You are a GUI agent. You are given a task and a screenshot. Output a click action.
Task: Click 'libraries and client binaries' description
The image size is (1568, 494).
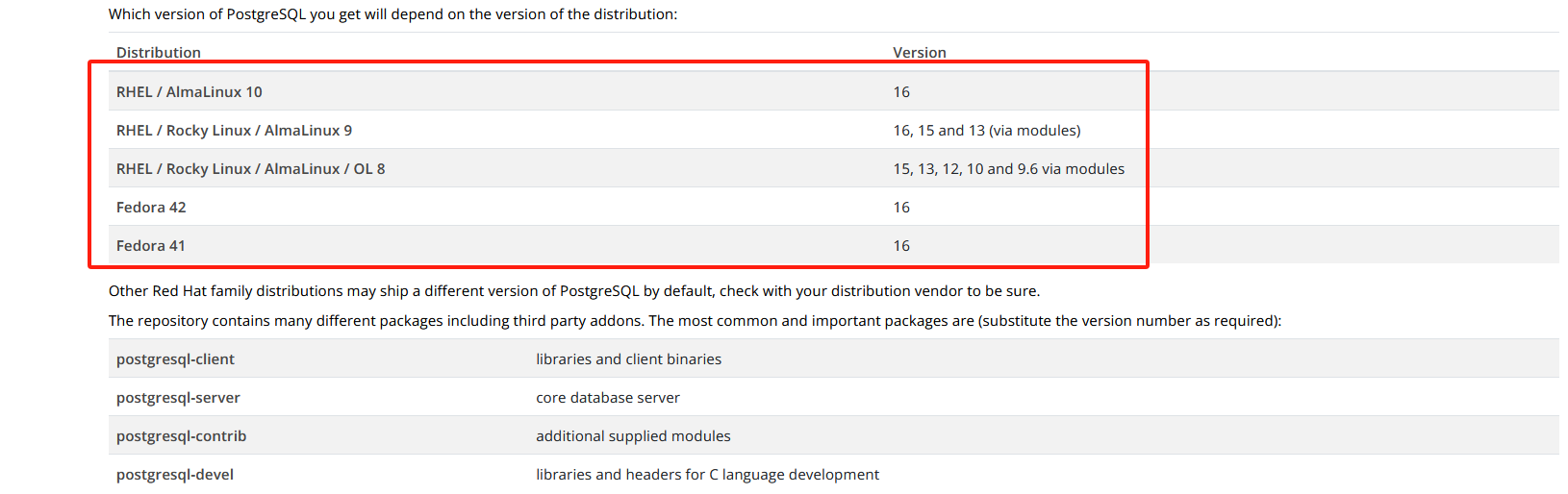[x=629, y=359]
